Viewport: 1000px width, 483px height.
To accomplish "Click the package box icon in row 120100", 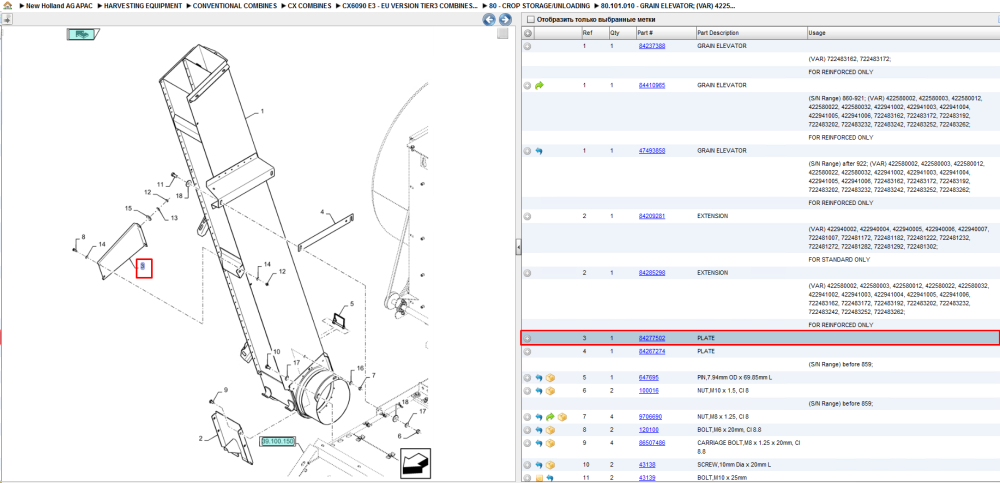I will pos(550,430).
